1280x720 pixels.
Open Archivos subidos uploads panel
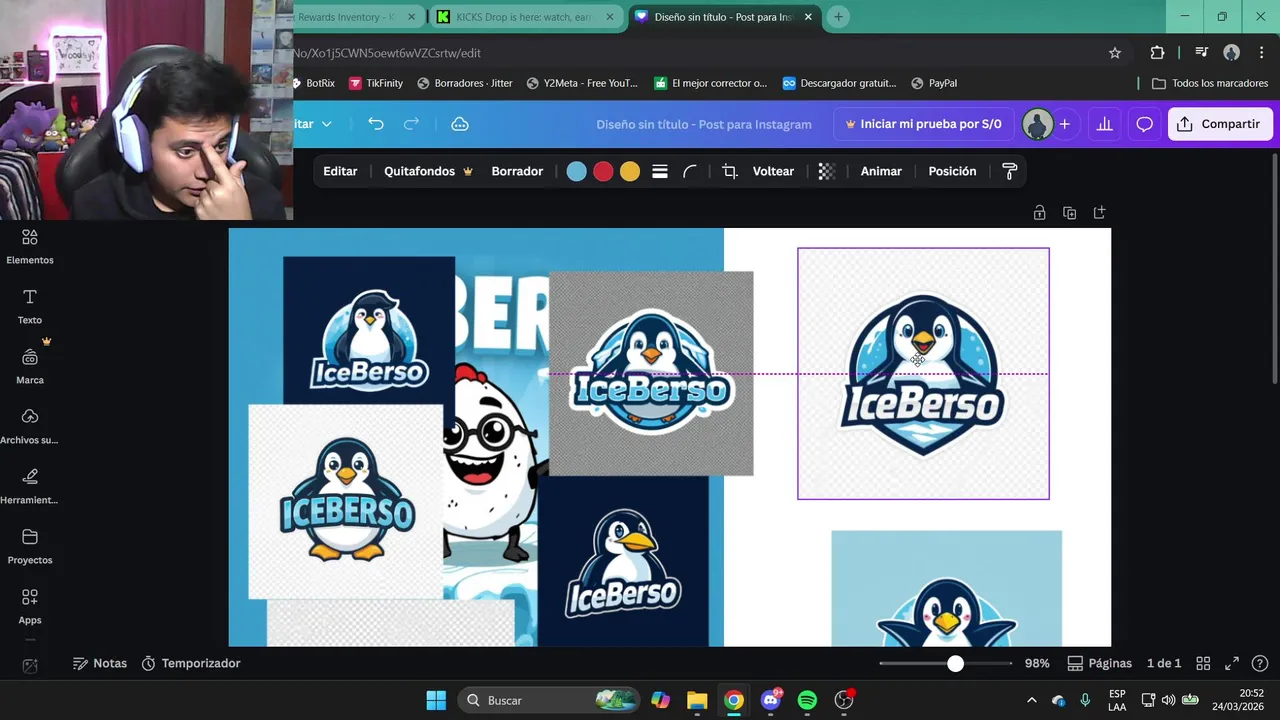(30, 427)
